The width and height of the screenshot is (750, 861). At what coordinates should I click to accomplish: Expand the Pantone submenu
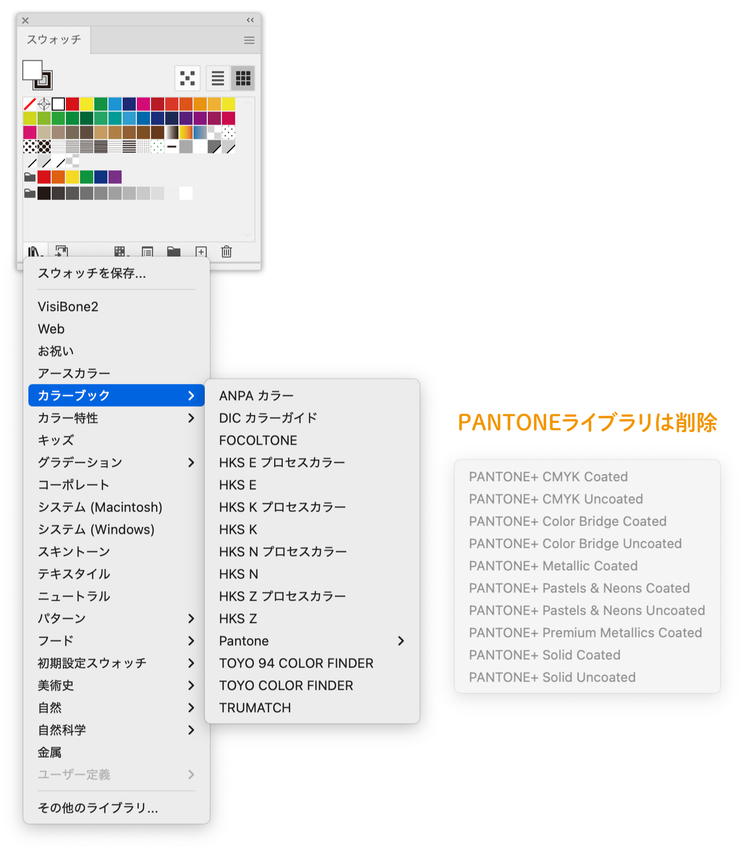(312, 641)
